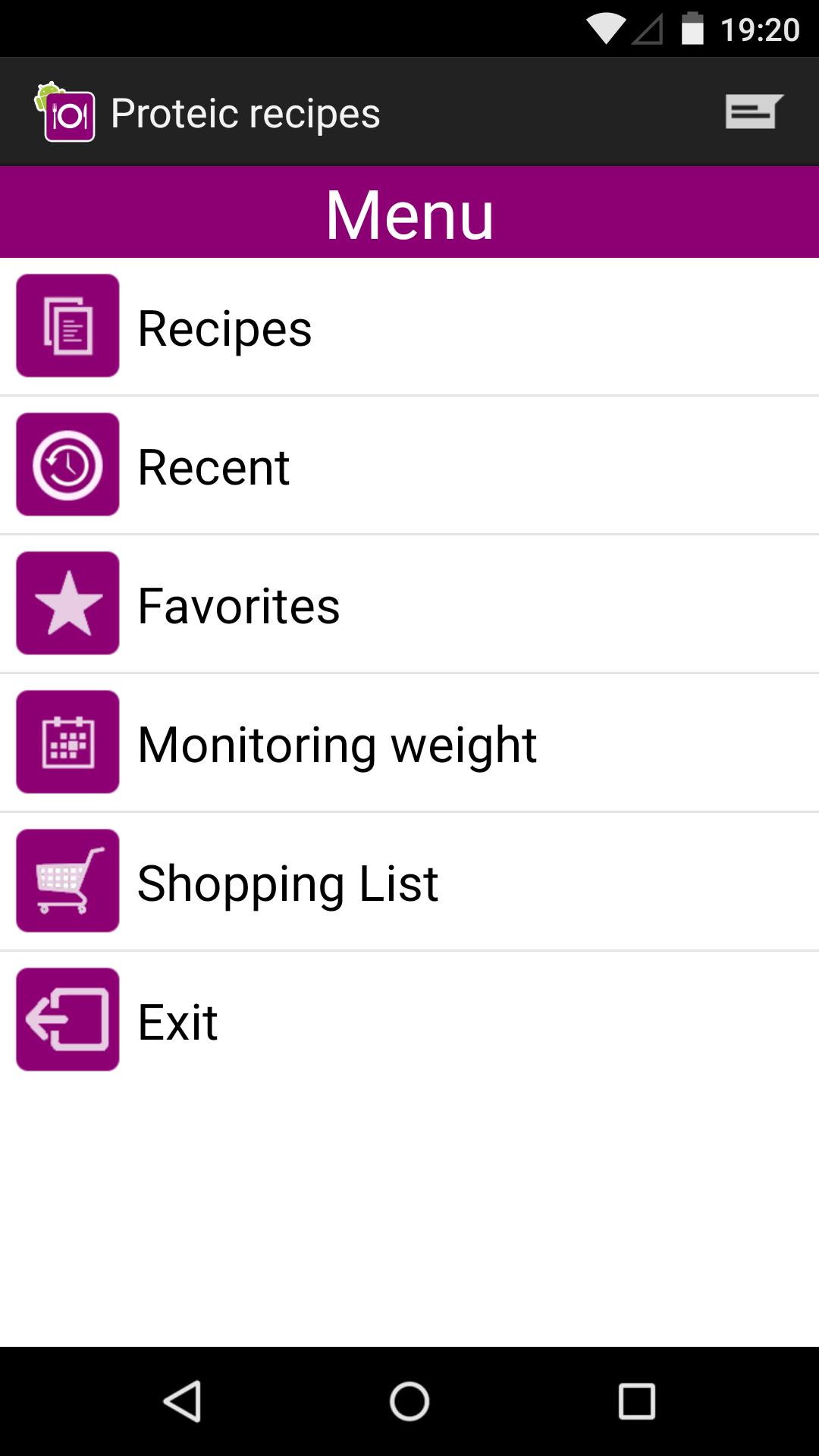
Task: Tap the Proteic recipes title text
Action: pos(246,113)
